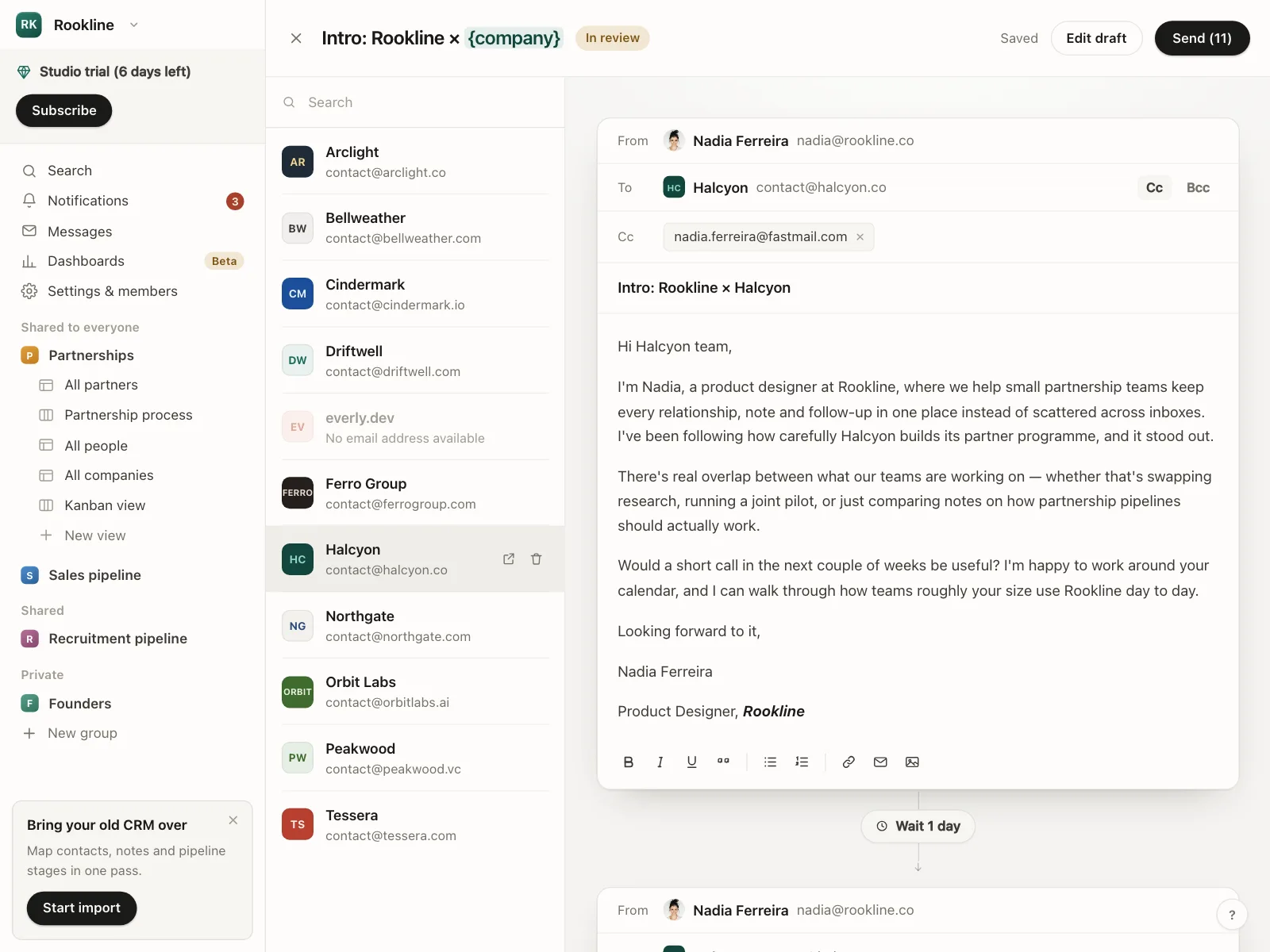The height and width of the screenshot is (952, 1270).
Task: Open the Rookline workspace dropdown chevron
Action: click(134, 25)
